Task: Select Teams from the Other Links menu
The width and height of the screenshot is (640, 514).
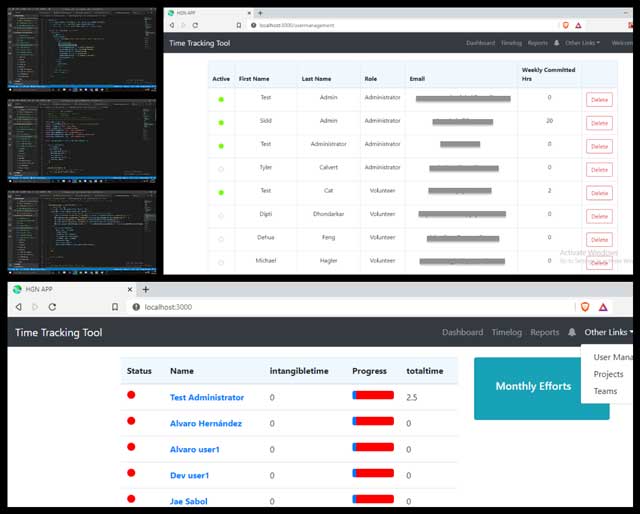Action: point(605,391)
